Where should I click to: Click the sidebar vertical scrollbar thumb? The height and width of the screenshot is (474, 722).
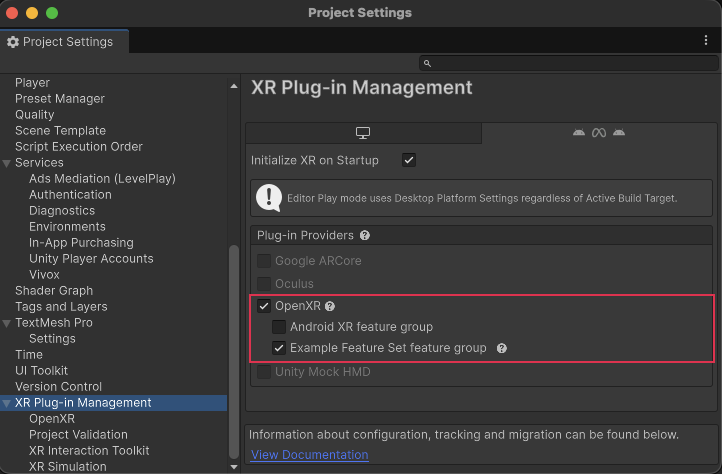(x=234, y=352)
